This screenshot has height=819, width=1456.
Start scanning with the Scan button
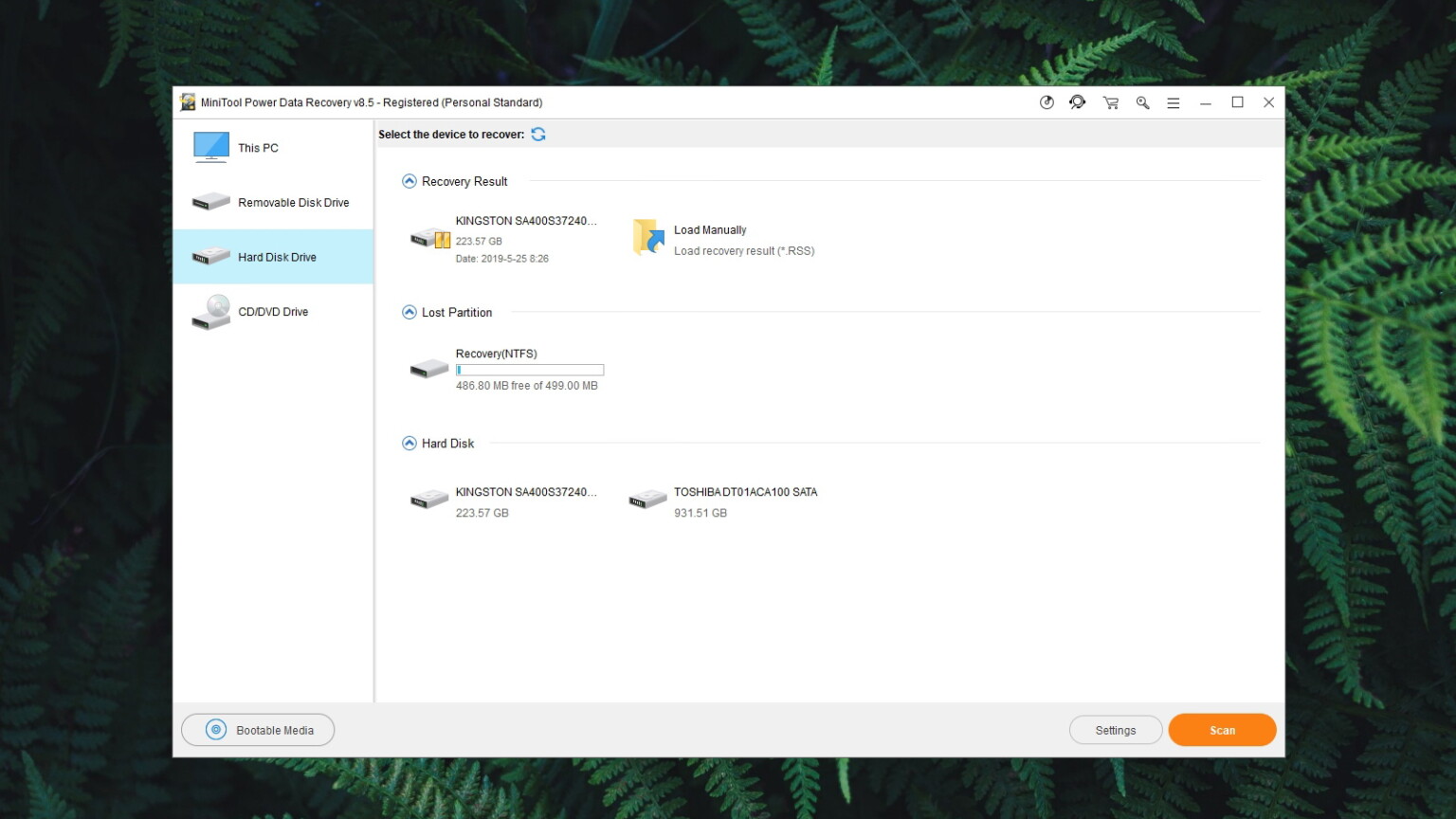(1223, 730)
